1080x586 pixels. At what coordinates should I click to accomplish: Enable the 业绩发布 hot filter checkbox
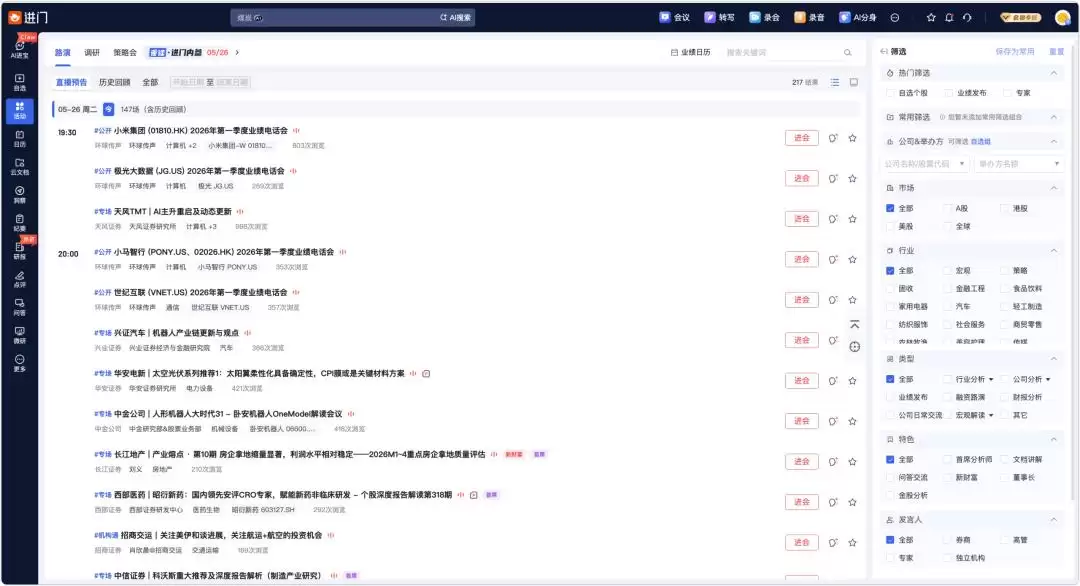(948, 93)
